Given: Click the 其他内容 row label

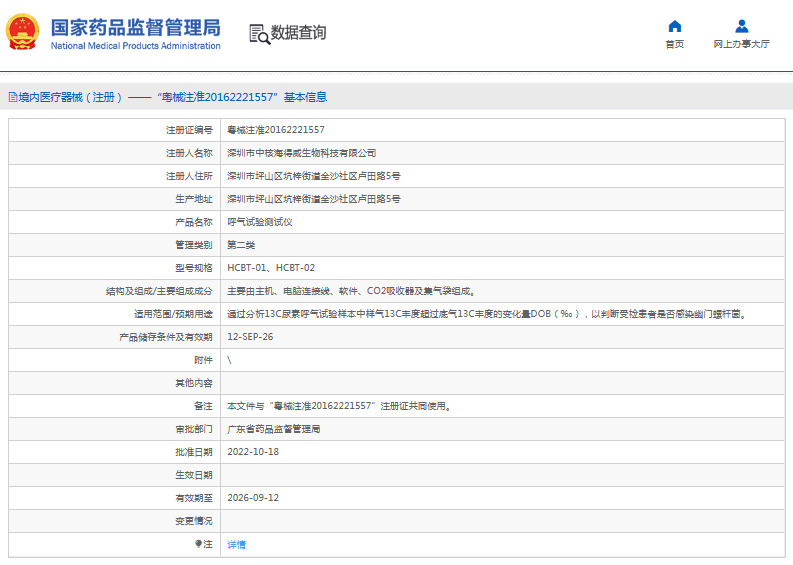Looking at the screenshot, I should (194, 383).
